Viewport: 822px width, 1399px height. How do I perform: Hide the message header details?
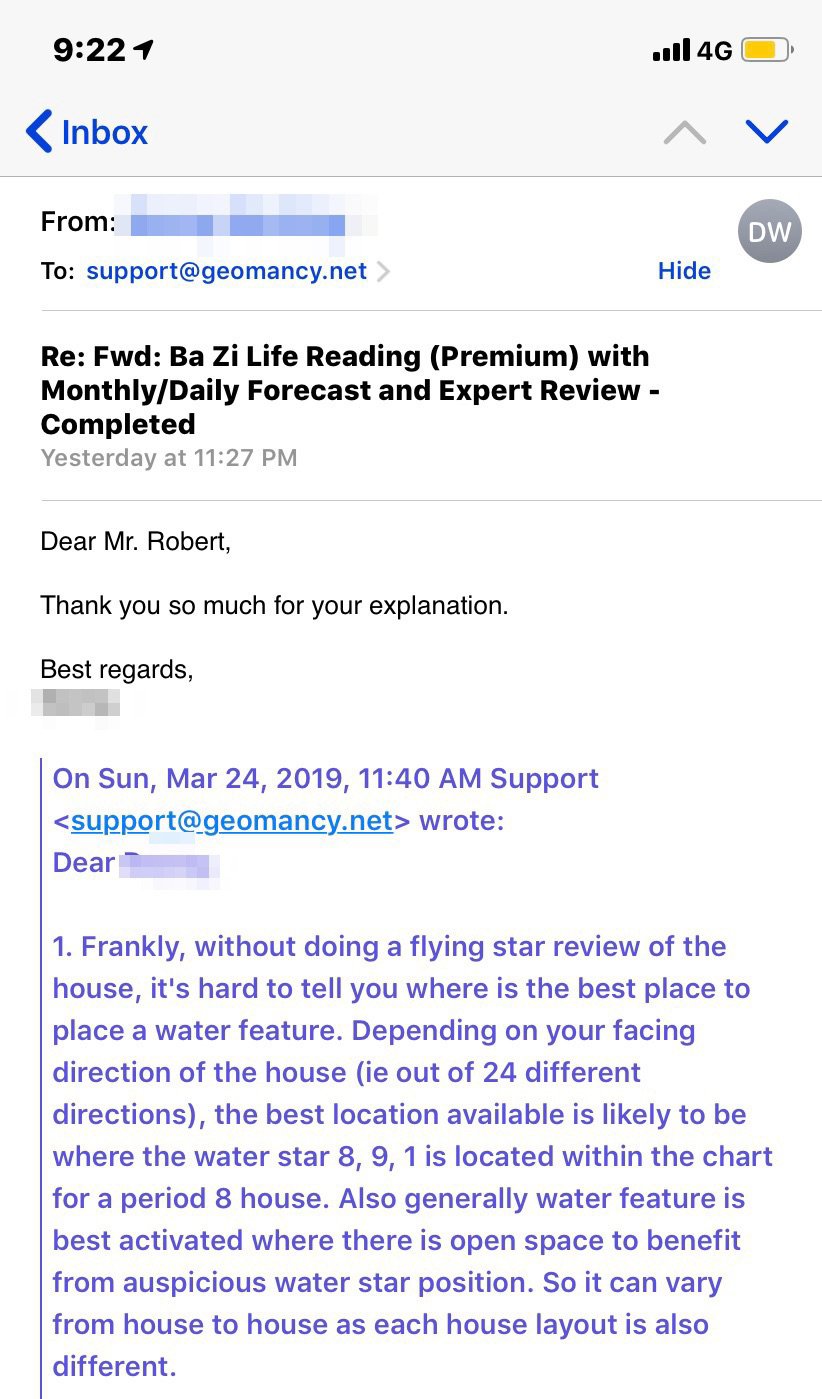(x=684, y=271)
